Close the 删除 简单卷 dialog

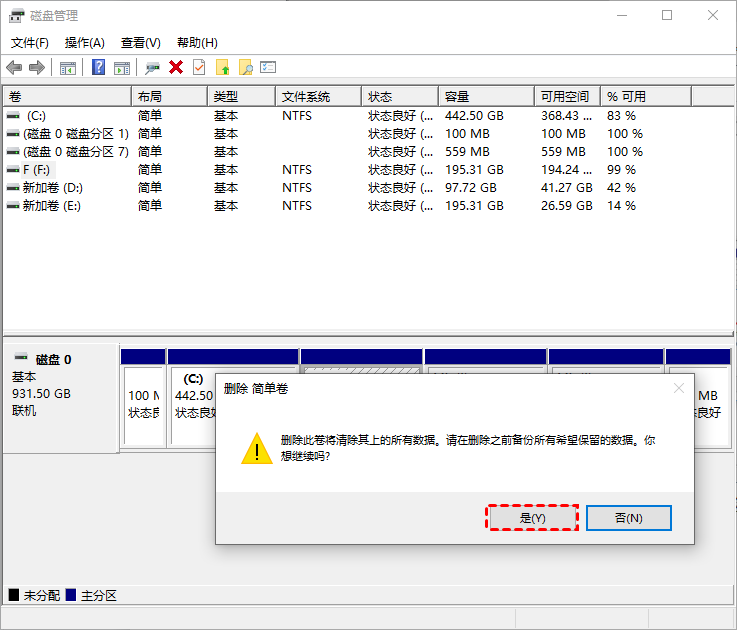click(678, 388)
